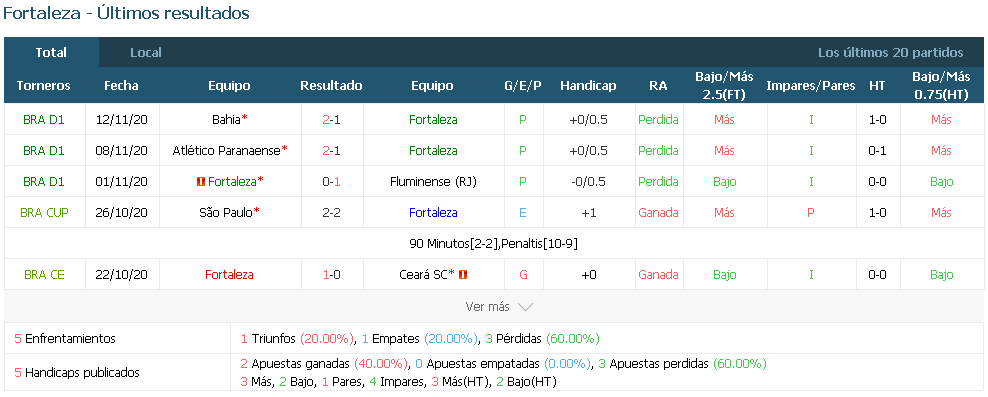Click BRA D1 tournament in Bahia row

click(x=44, y=119)
